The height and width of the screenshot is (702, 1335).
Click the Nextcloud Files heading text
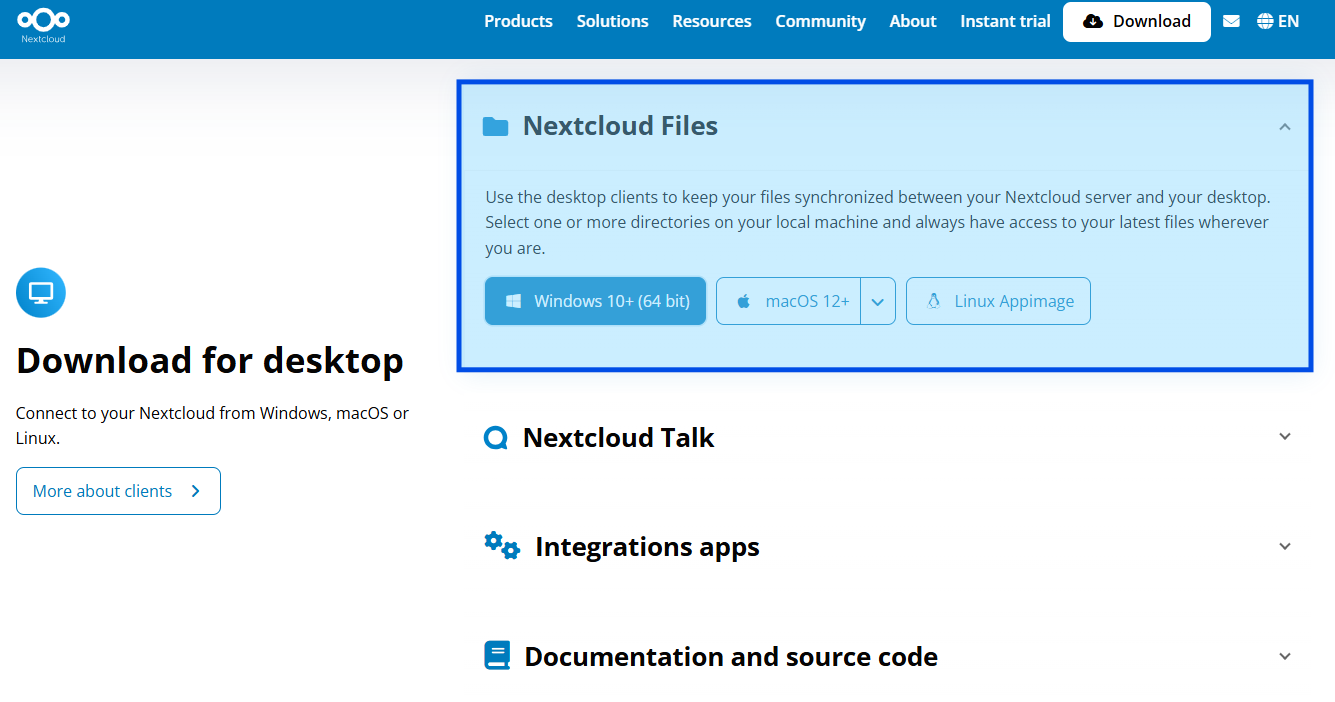tap(620, 126)
